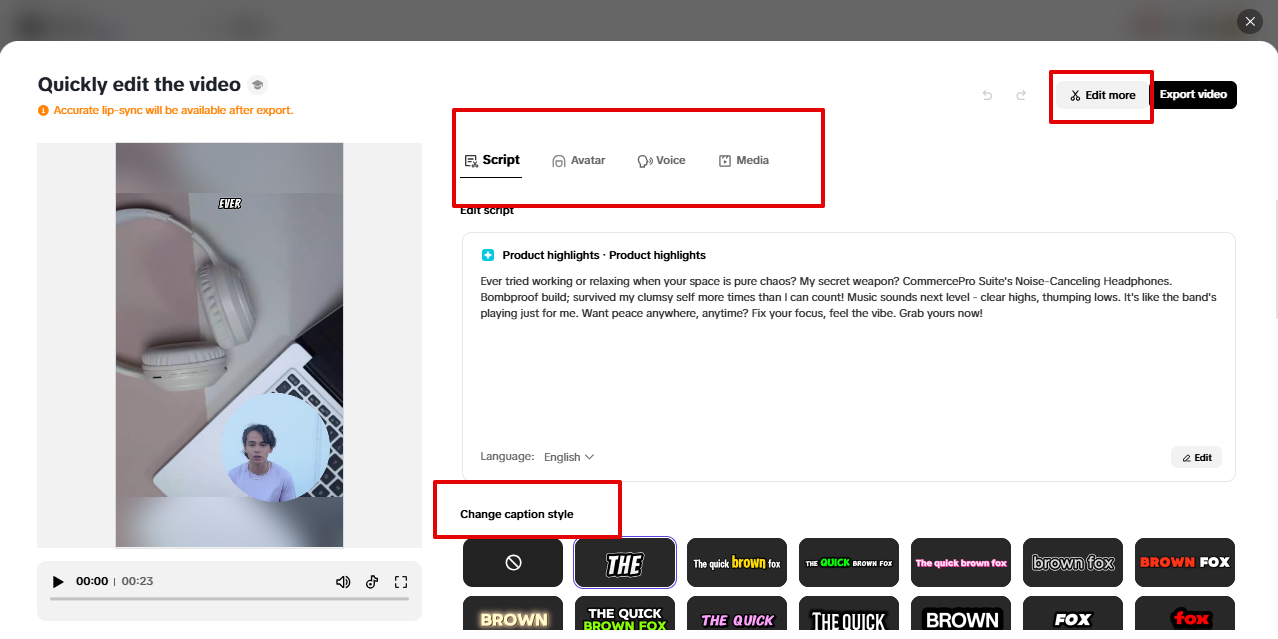Click 'Quickly edit the video' title
Screen dimensions: 1278x639
click(x=139, y=85)
